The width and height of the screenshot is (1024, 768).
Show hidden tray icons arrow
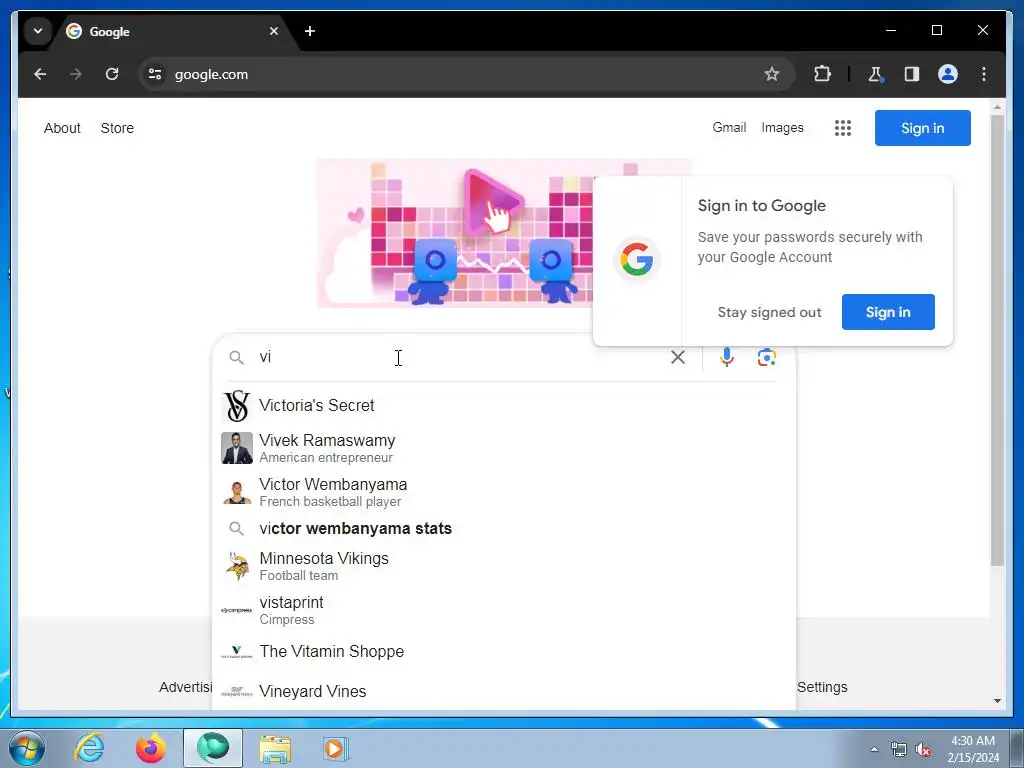click(x=874, y=750)
